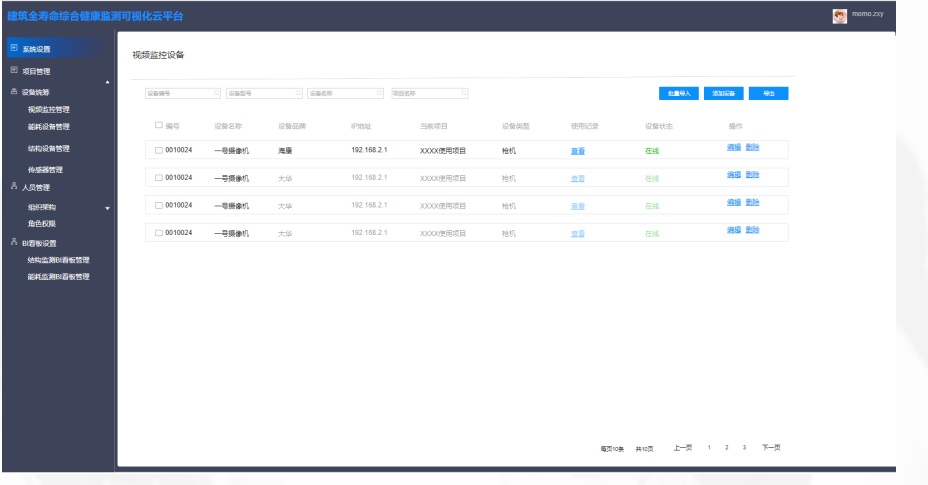
Task: Open 组织架构 submenu item
Action: tap(41, 207)
